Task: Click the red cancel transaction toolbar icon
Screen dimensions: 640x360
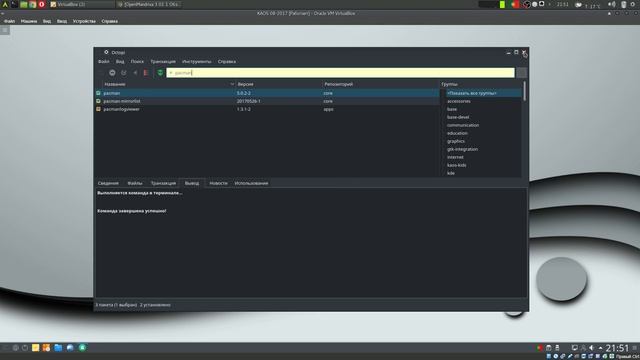Action: [x=146, y=73]
